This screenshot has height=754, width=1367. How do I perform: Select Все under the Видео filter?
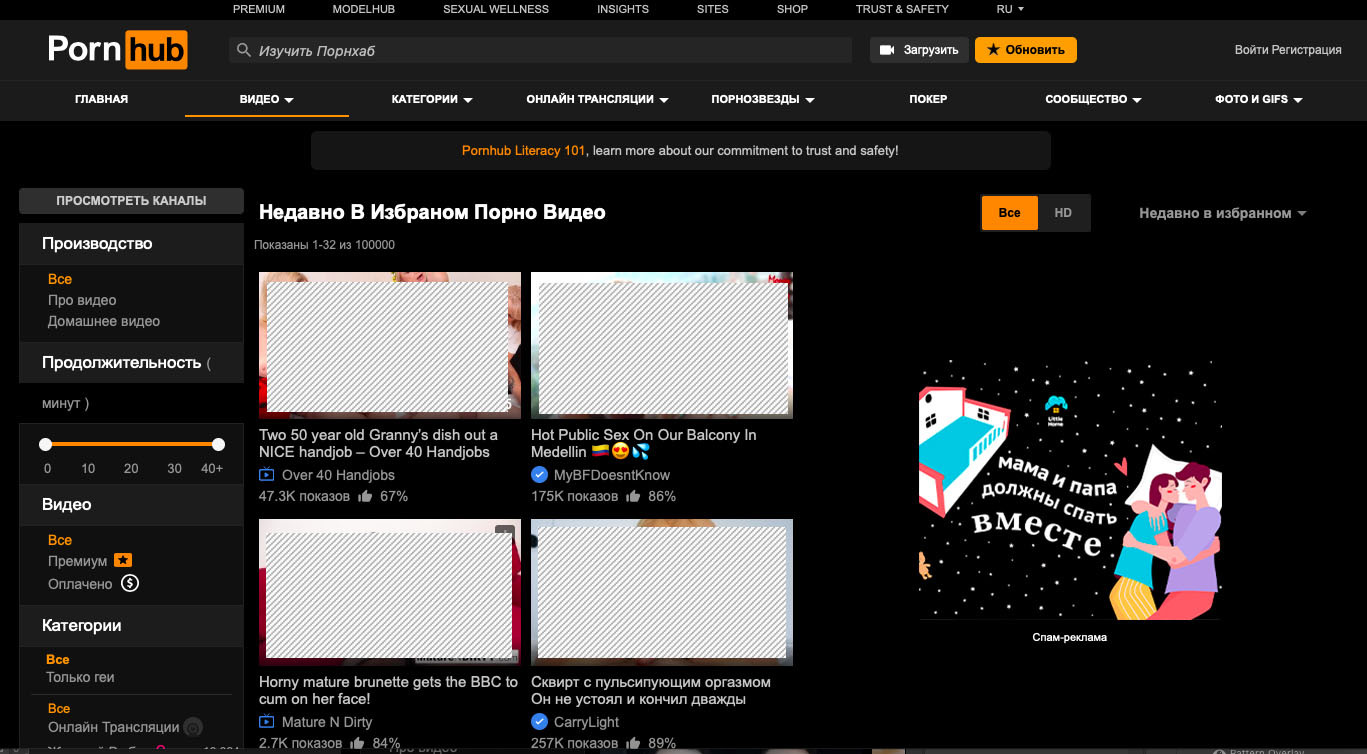60,540
